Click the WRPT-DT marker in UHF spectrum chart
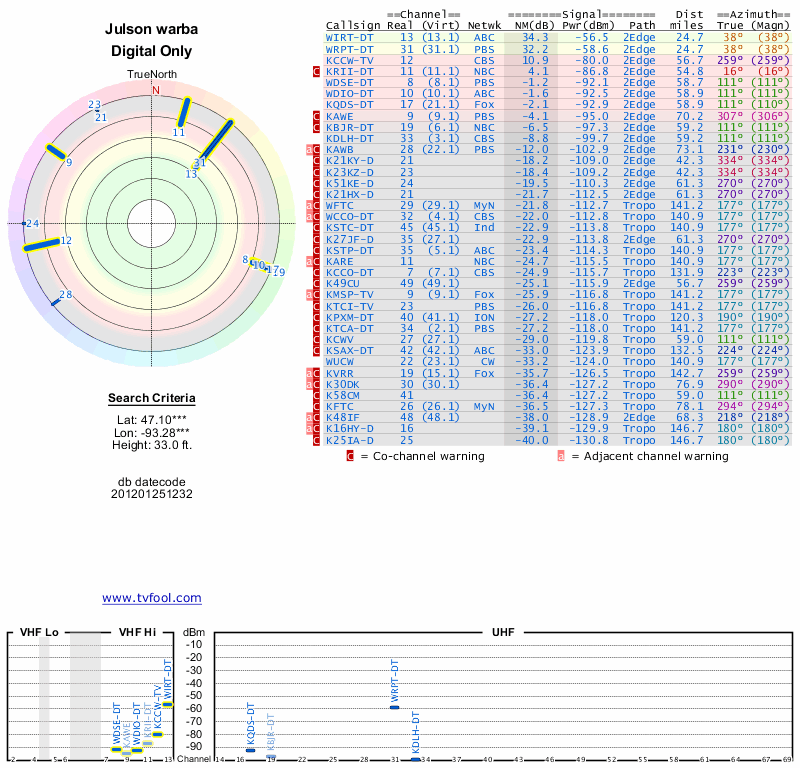 395,707
